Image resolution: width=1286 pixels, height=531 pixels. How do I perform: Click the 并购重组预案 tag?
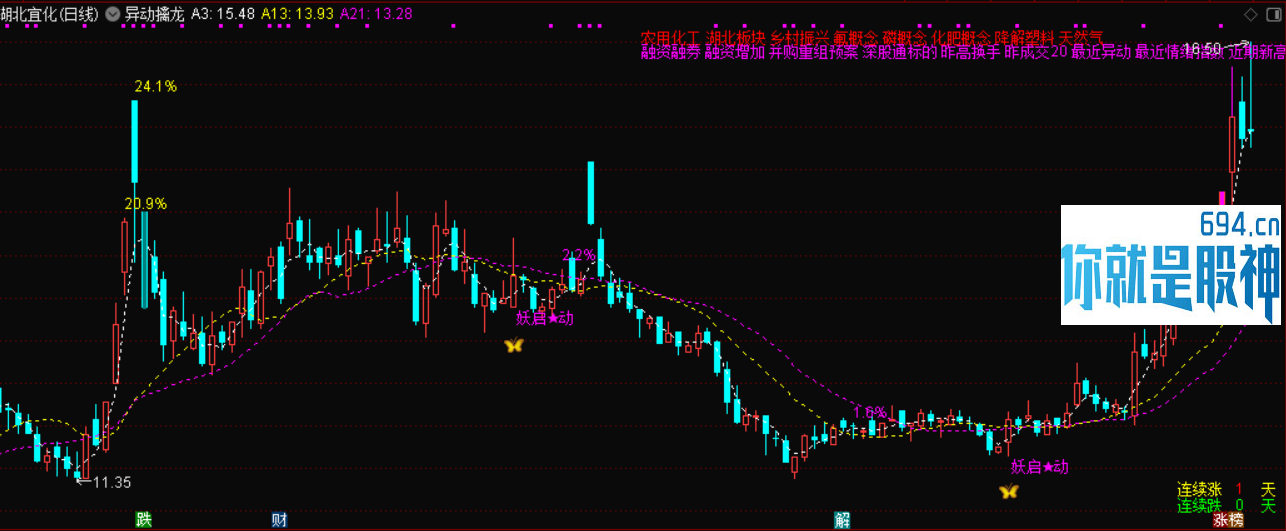click(x=815, y=53)
